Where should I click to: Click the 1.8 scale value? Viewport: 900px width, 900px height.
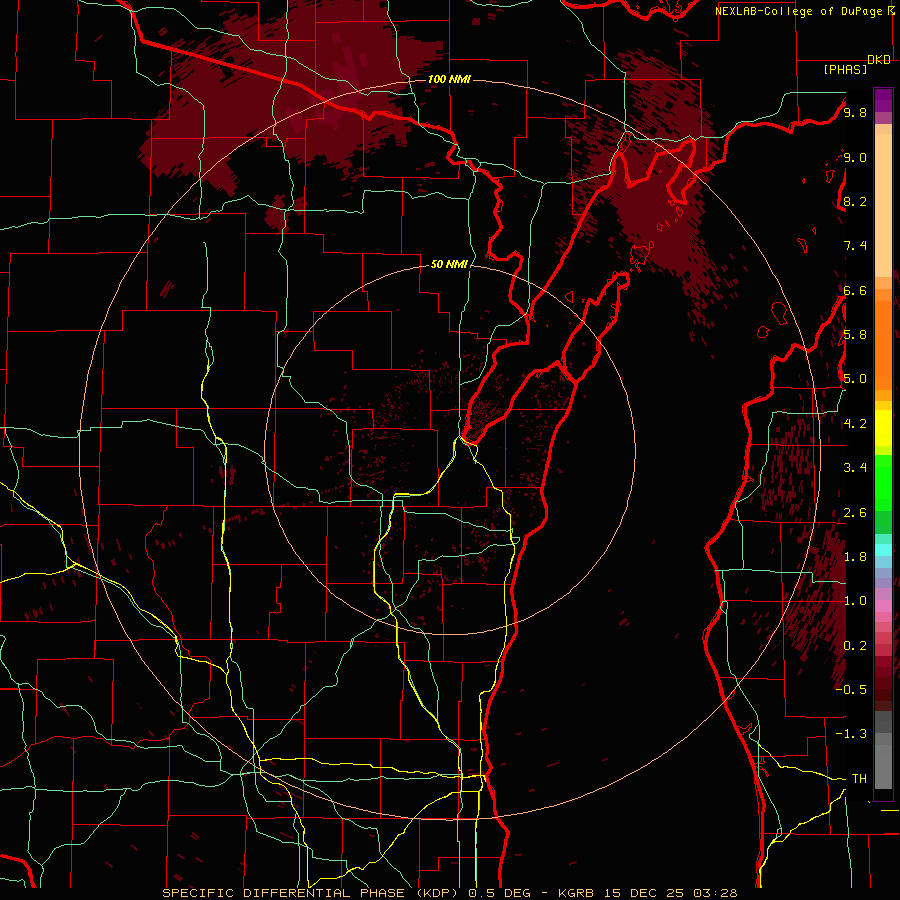coord(855,557)
